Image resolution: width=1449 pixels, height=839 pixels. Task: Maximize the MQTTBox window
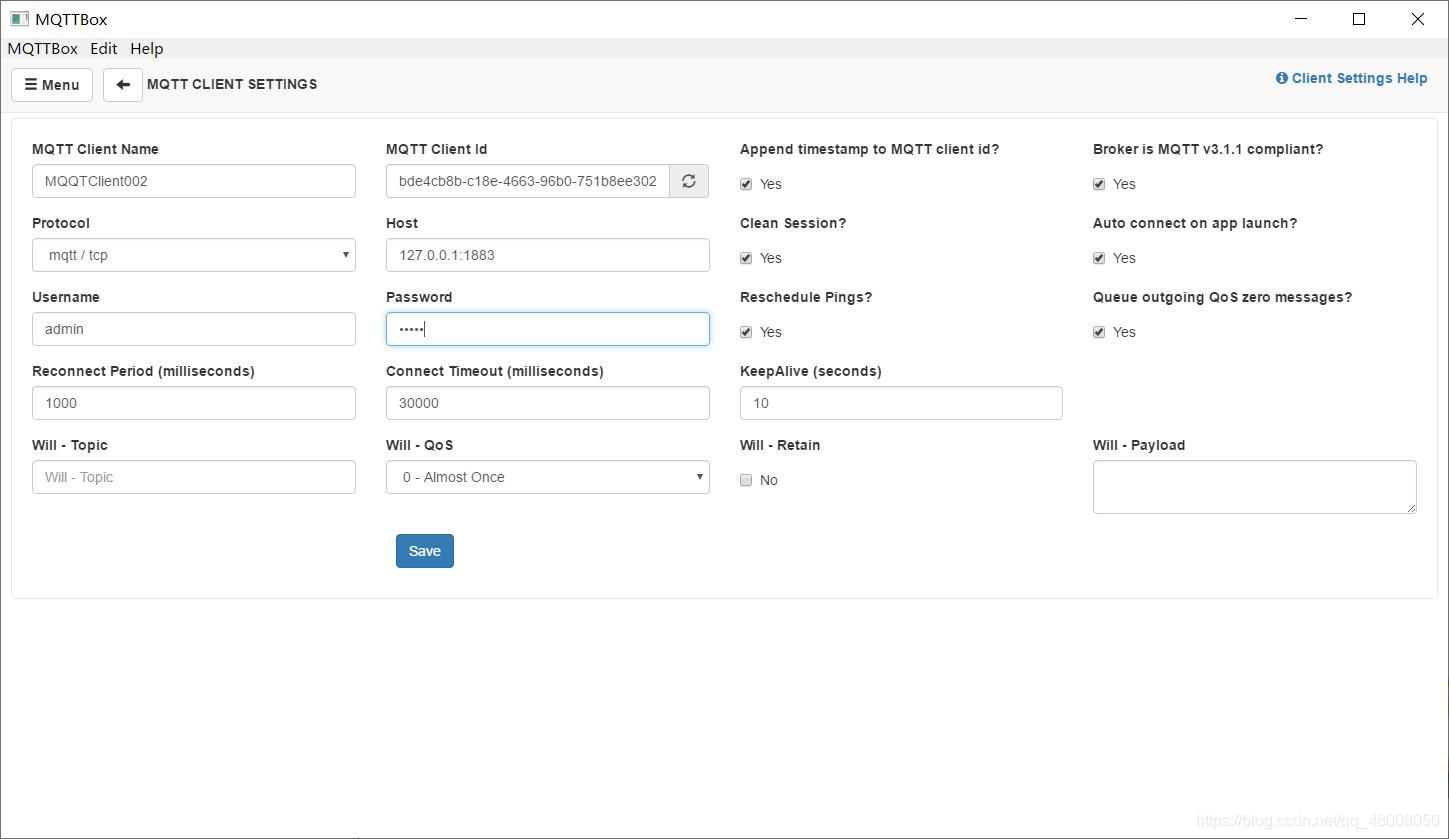(1359, 19)
